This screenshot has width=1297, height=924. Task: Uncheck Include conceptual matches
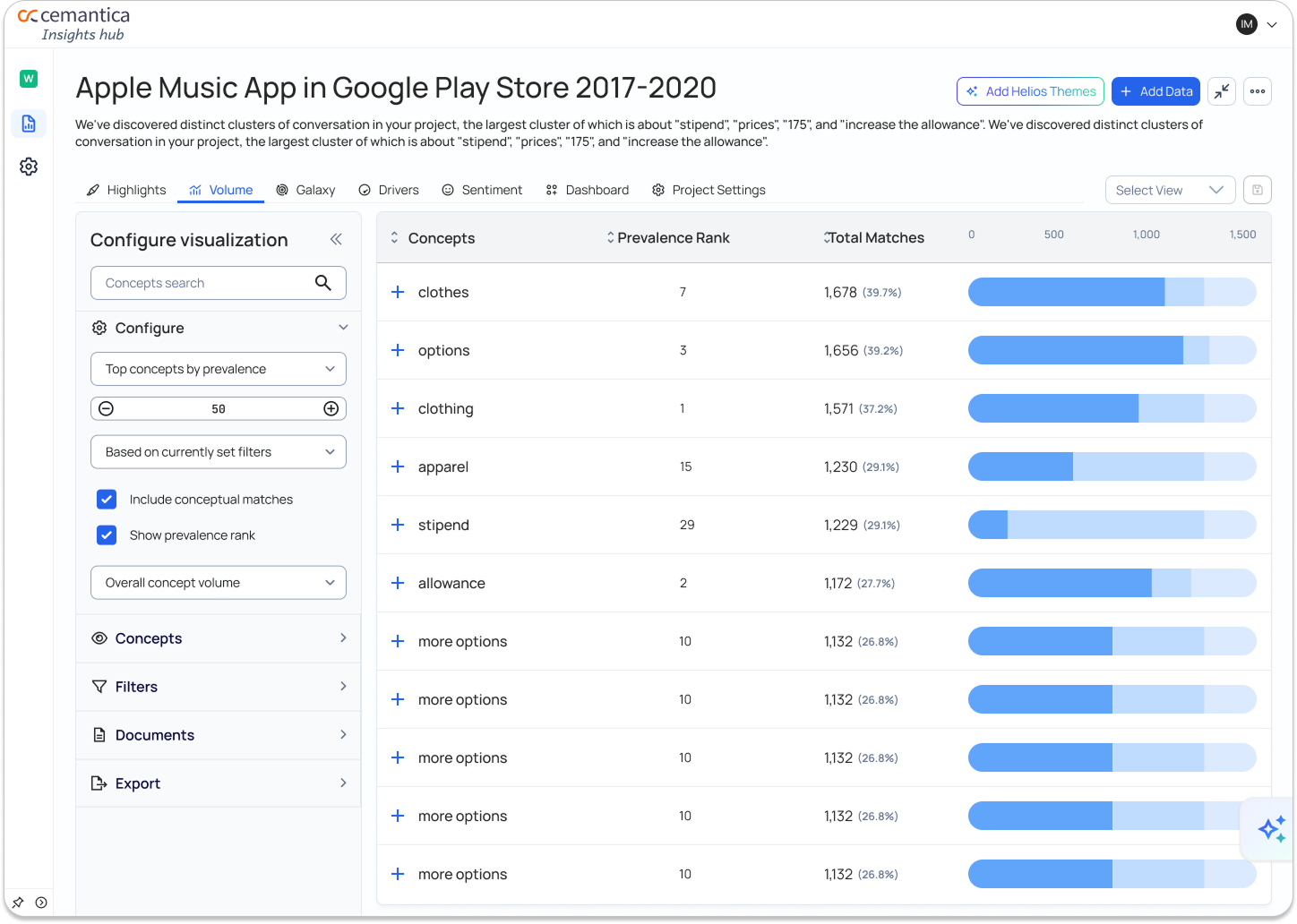point(107,500)
